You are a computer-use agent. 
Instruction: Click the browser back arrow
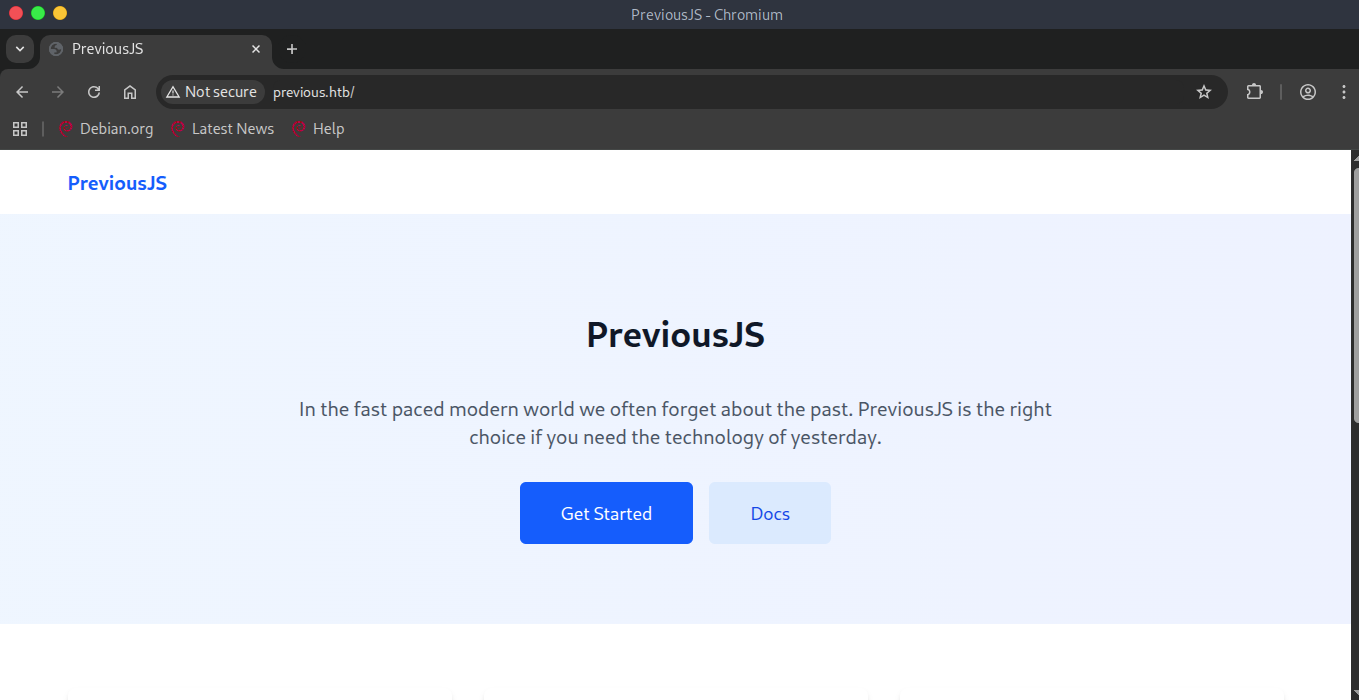(x=22, y=92)
